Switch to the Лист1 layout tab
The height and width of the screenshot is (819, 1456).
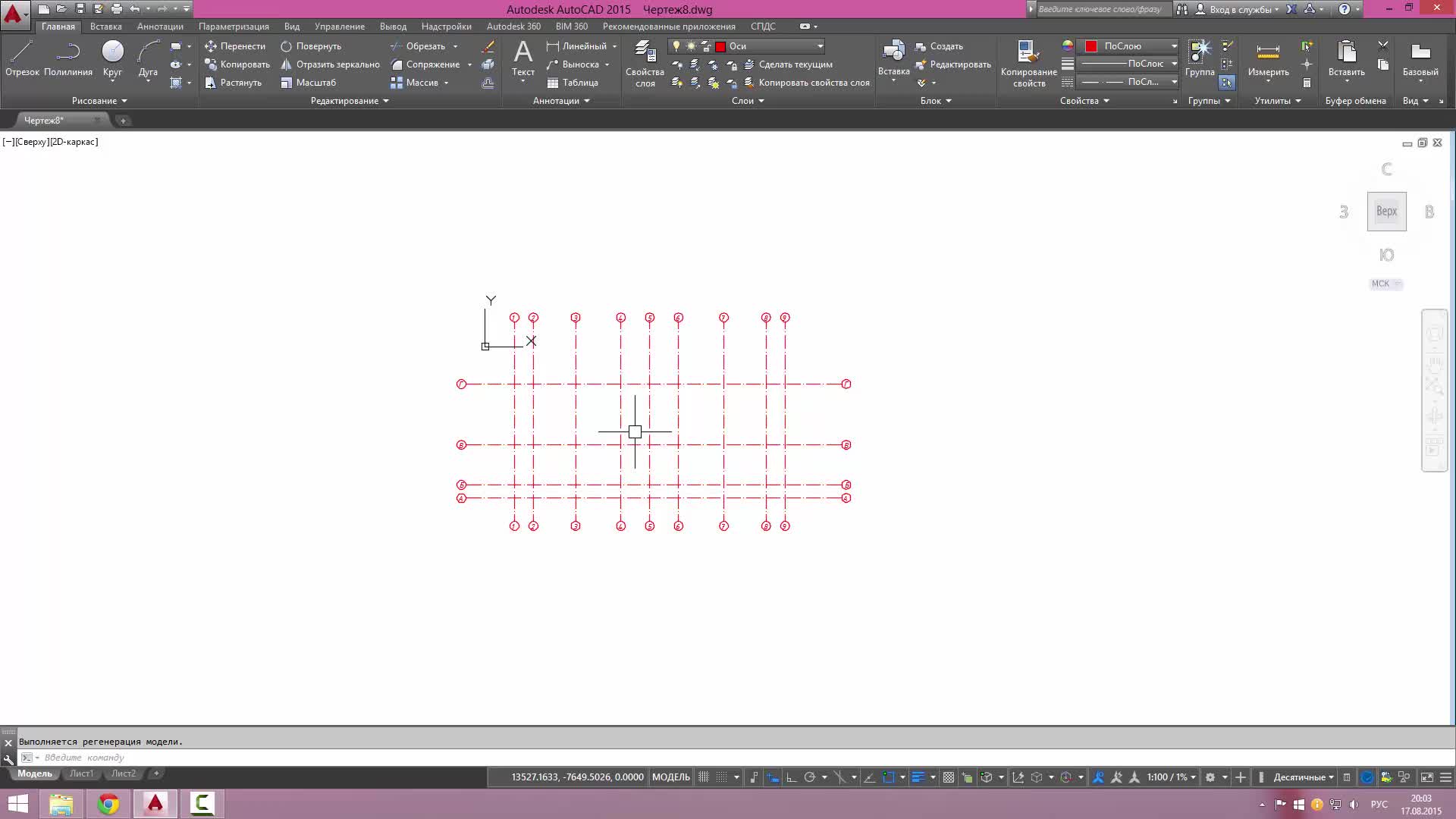coord(81,773)
